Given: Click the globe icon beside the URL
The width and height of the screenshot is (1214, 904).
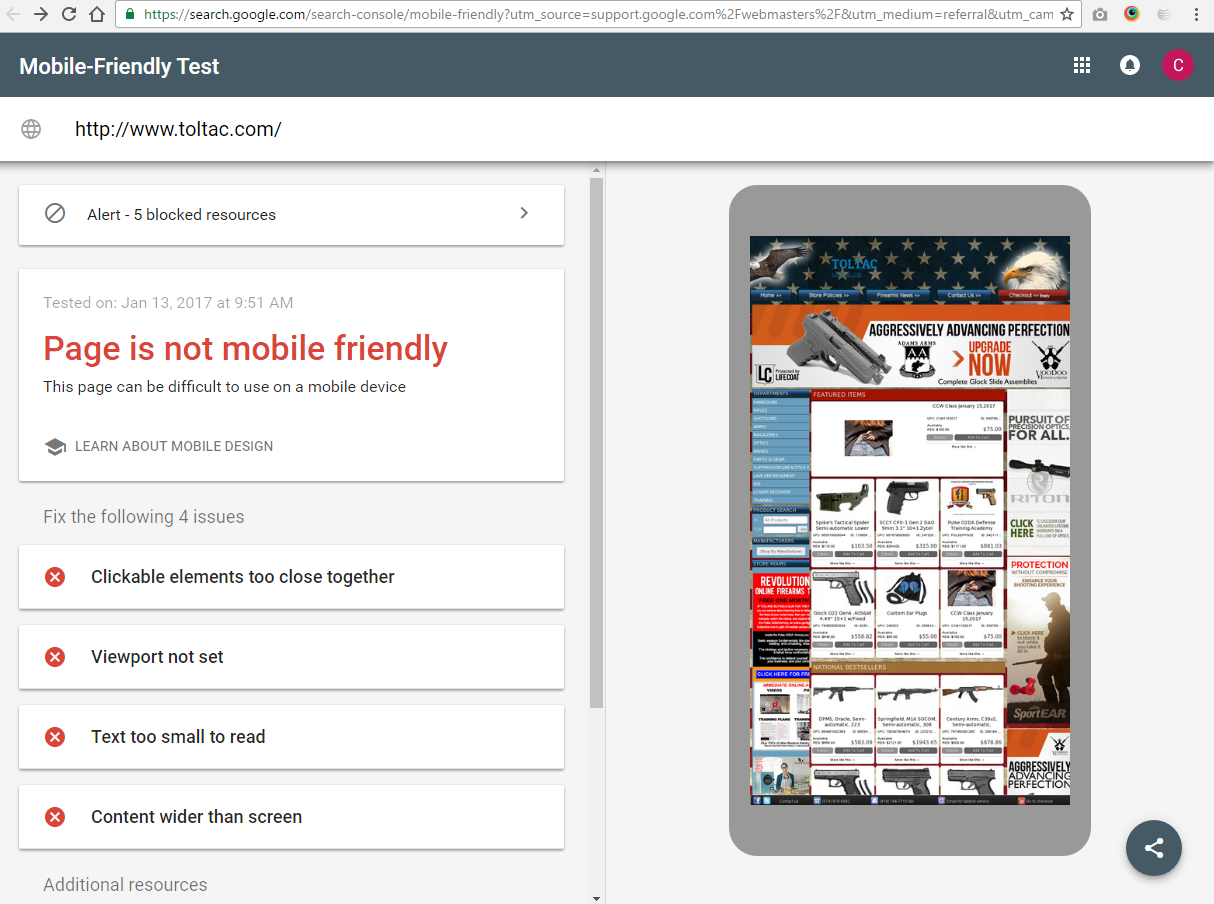Looking at the screenshot, I should [x=31, y=129].
